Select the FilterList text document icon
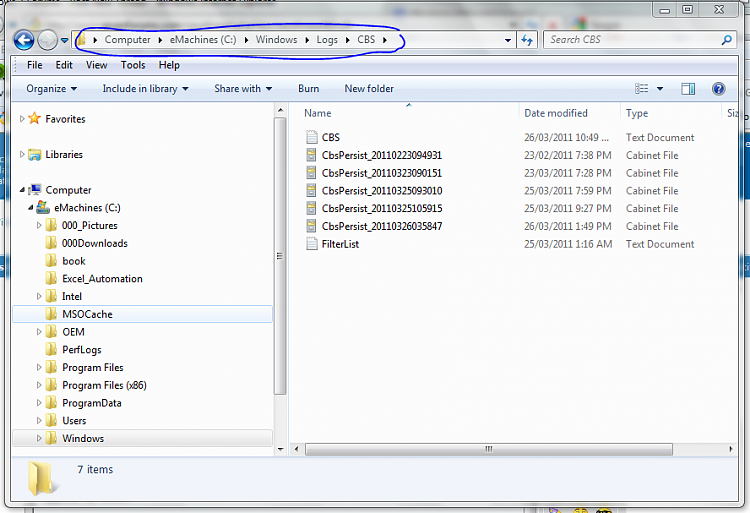750x513 pixels. (312, 244)
